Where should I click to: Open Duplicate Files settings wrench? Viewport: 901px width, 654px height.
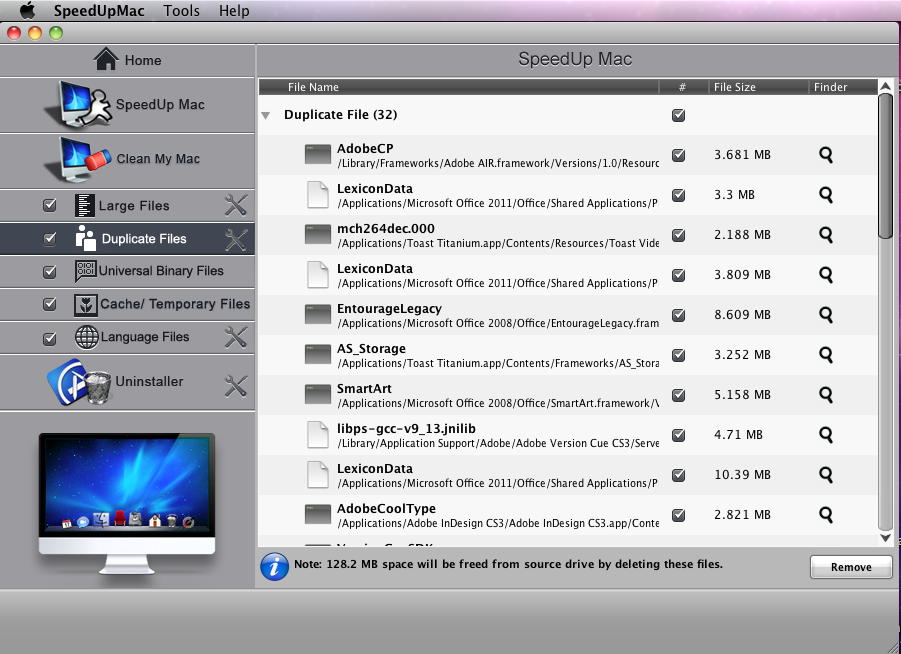(x=236, y=239)
